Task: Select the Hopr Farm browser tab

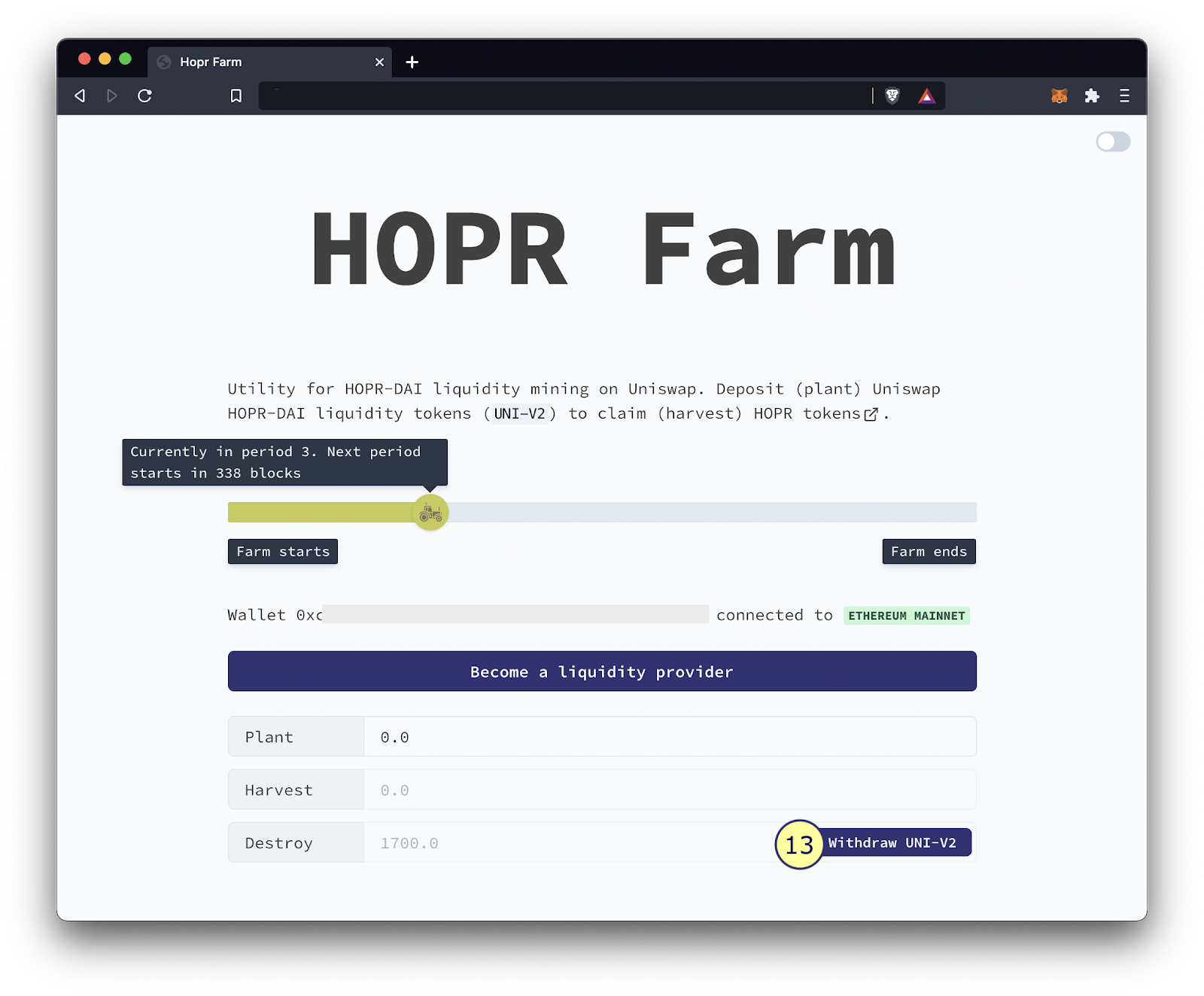Action: click(x=269, y=62)
